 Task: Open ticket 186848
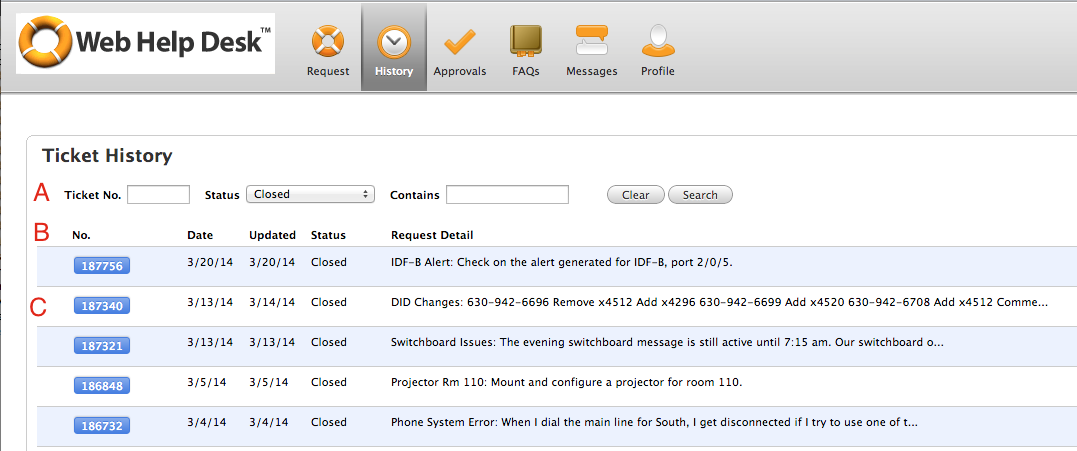click(101, 385)
